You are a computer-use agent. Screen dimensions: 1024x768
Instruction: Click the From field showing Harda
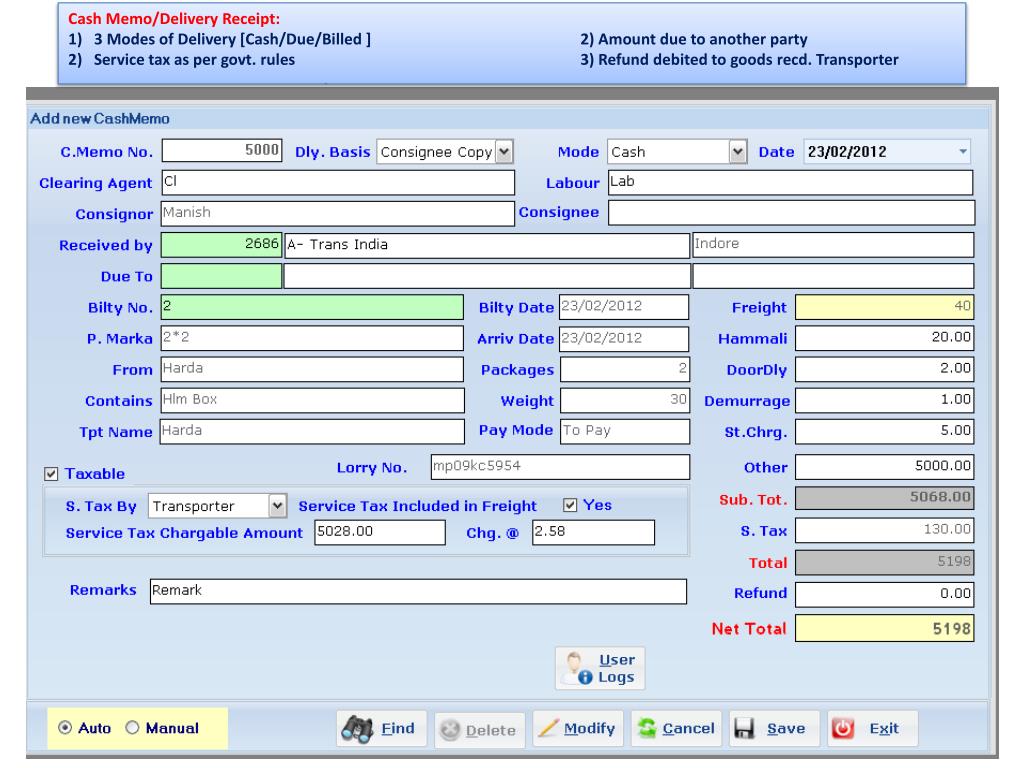tap(312, 369)
